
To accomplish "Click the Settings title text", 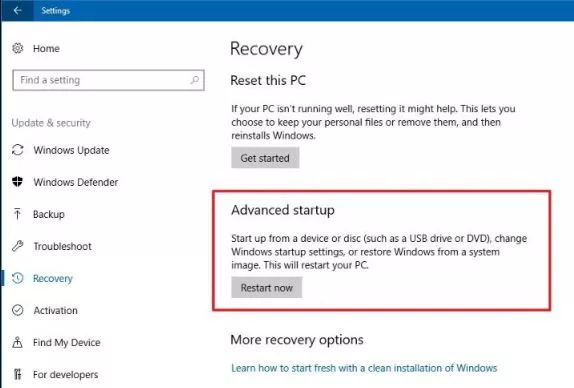I will (x=55, y=11).
